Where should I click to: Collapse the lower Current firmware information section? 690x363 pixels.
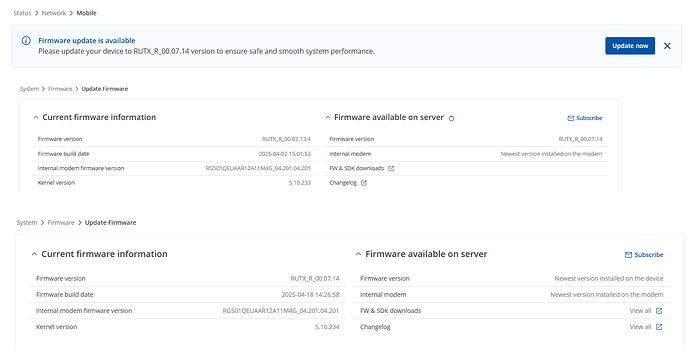[34, 254]
